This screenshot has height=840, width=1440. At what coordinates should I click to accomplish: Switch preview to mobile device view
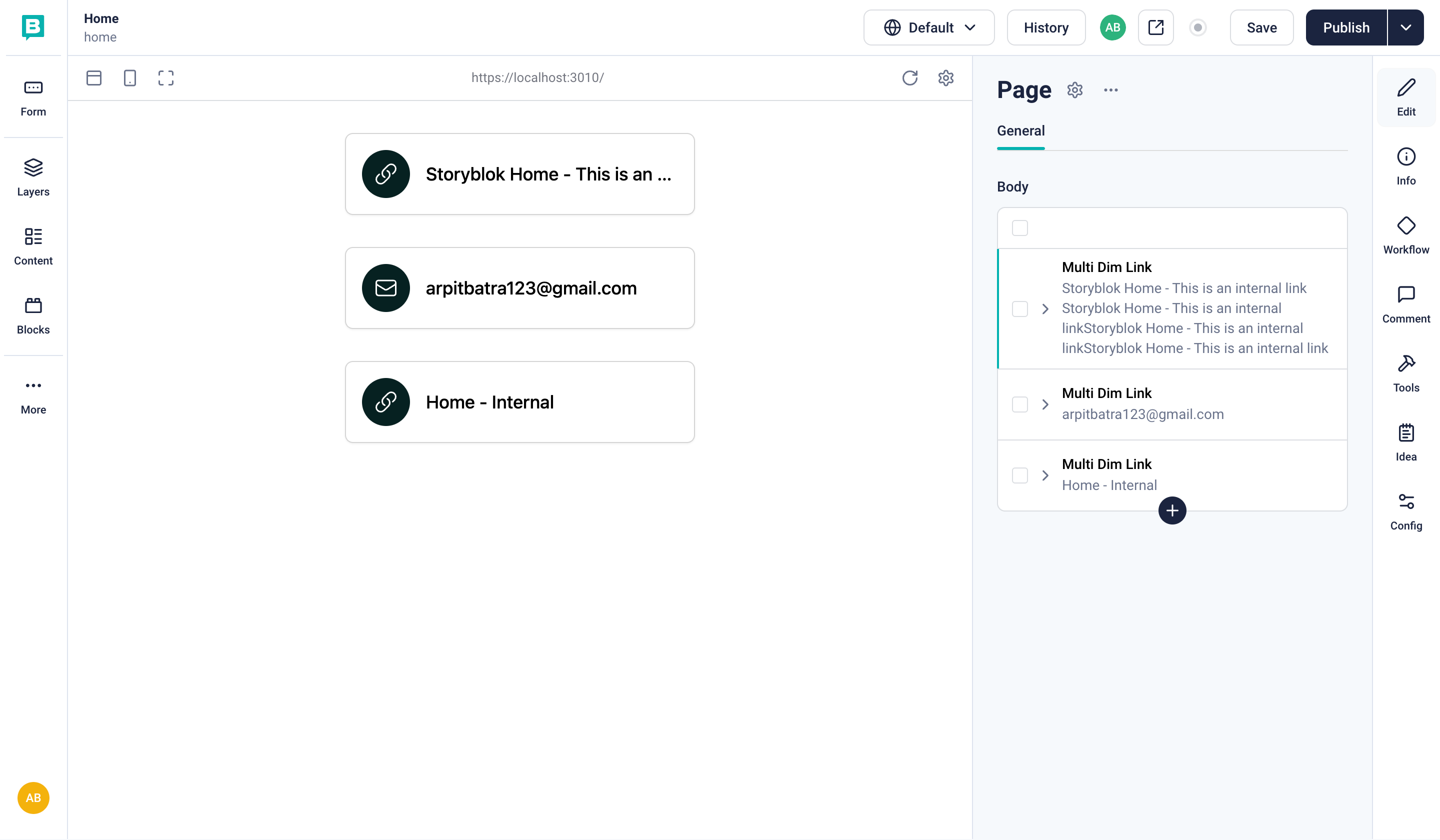click(x=129, y=77)
